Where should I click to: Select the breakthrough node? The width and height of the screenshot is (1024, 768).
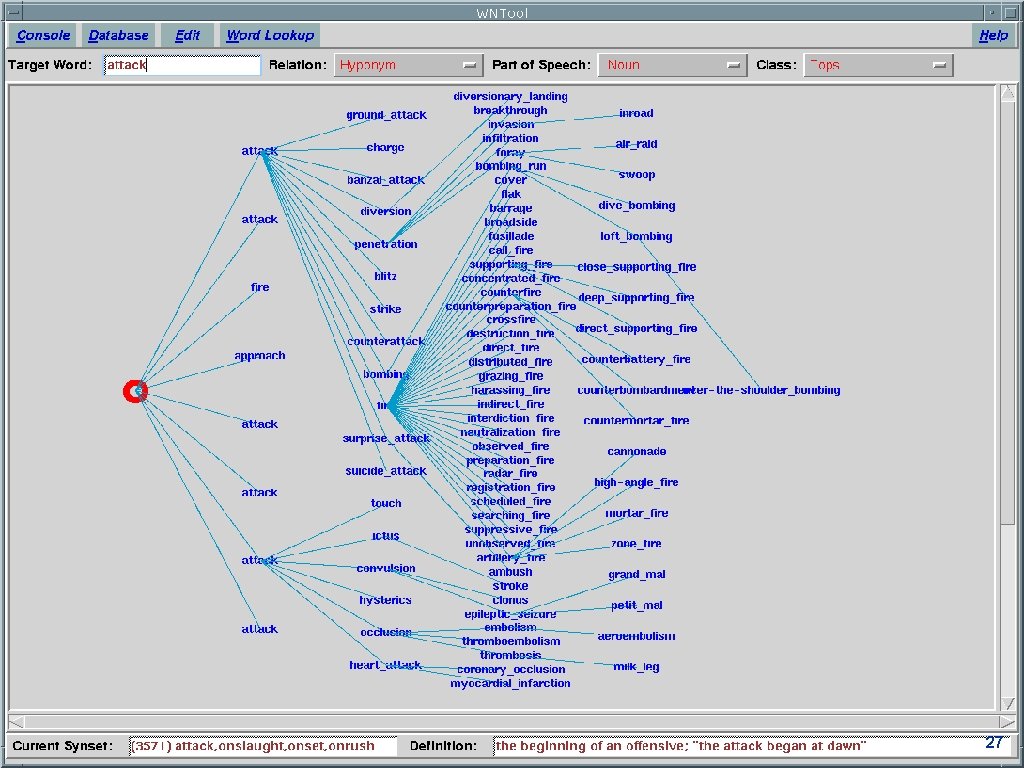tap(511, 110)
